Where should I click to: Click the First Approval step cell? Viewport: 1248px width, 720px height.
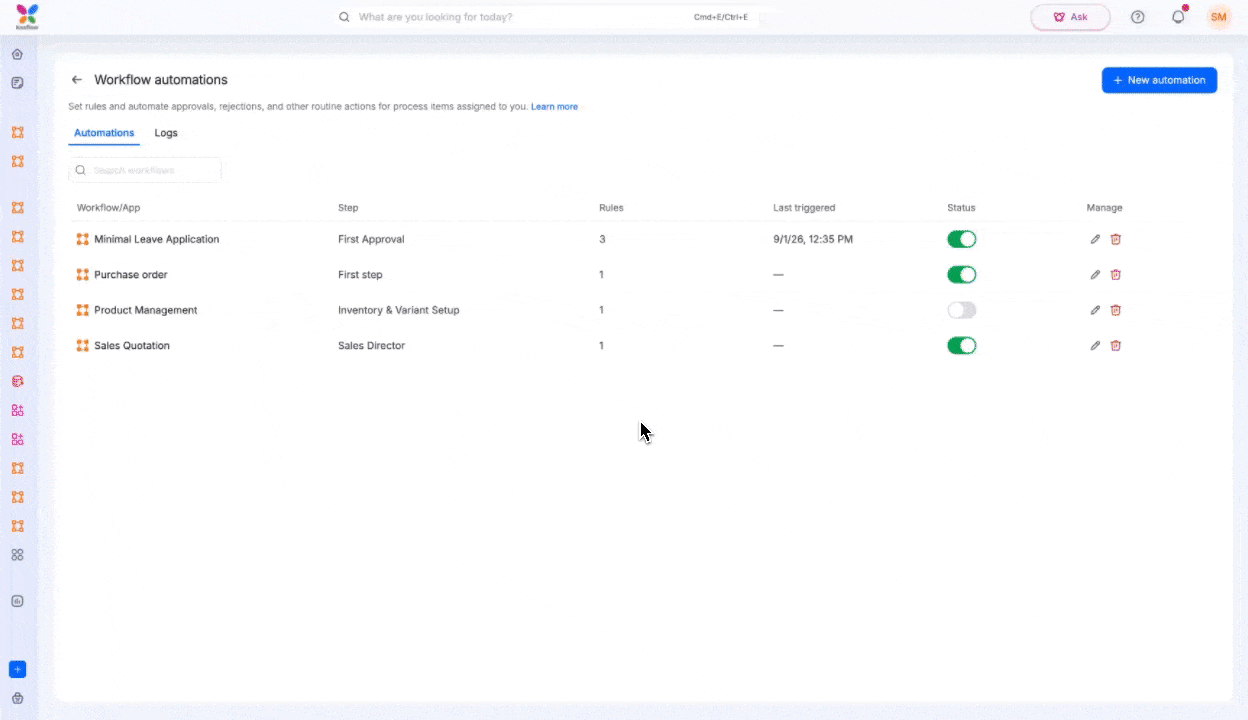click(371, 239)
